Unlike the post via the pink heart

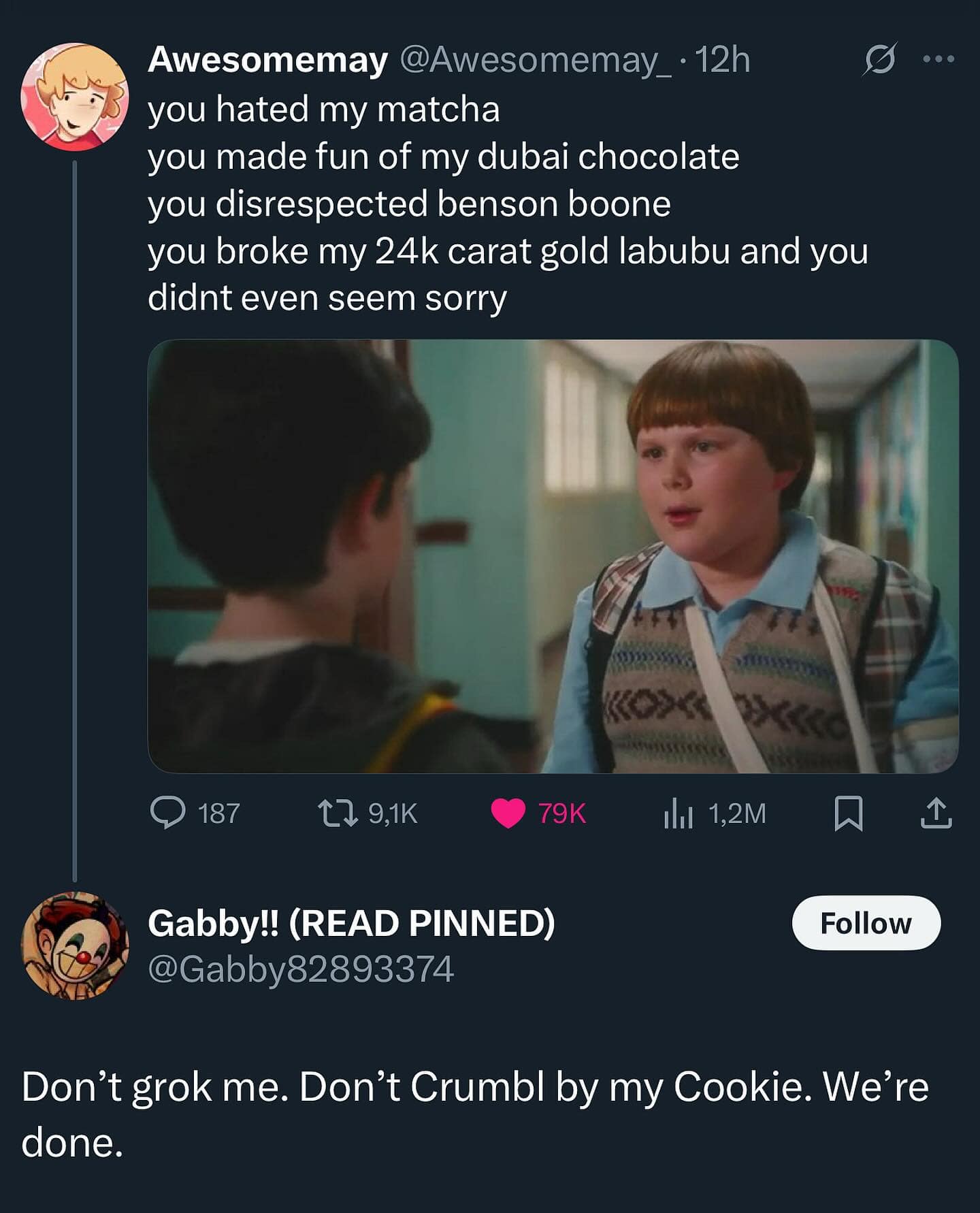(508, 813)
